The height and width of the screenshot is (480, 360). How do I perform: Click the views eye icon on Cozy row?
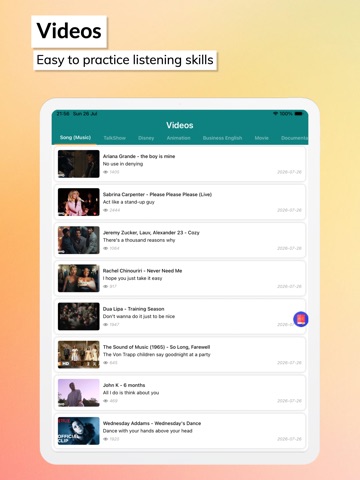105,248
